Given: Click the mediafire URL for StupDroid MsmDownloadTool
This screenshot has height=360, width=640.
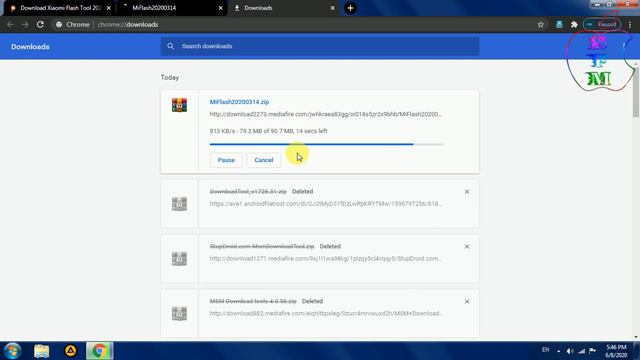Looking at the screenshot, I should [326, 258].
